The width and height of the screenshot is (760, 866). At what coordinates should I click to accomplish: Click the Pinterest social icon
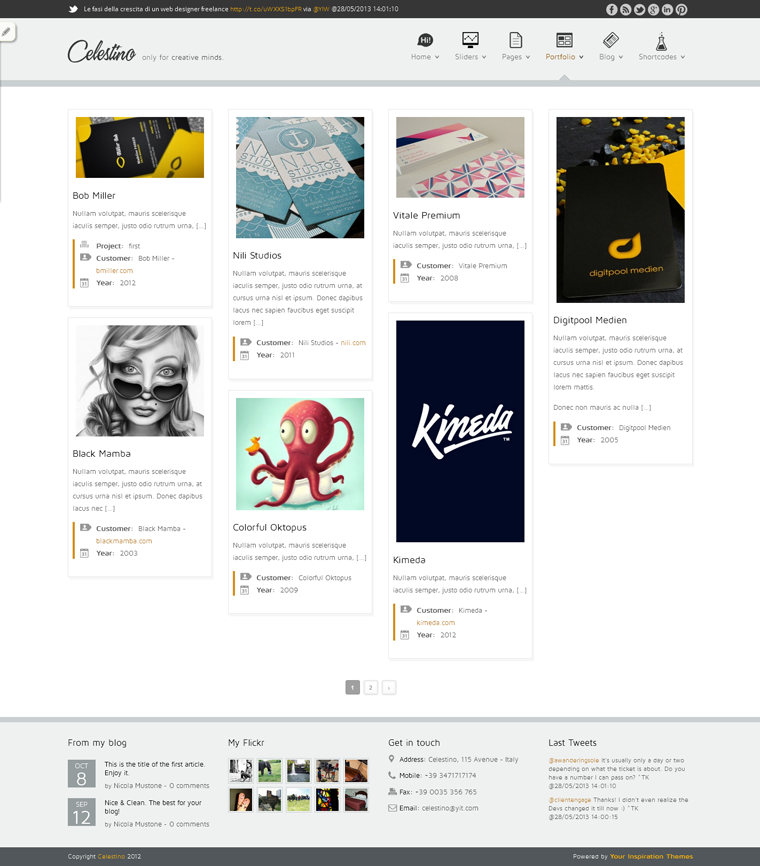pos(682,9)
